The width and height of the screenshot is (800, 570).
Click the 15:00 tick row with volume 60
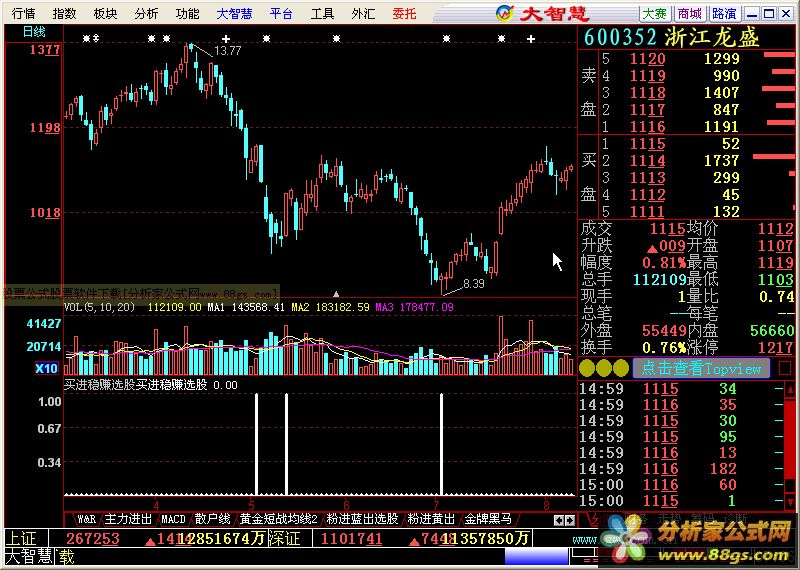(680, 485)
